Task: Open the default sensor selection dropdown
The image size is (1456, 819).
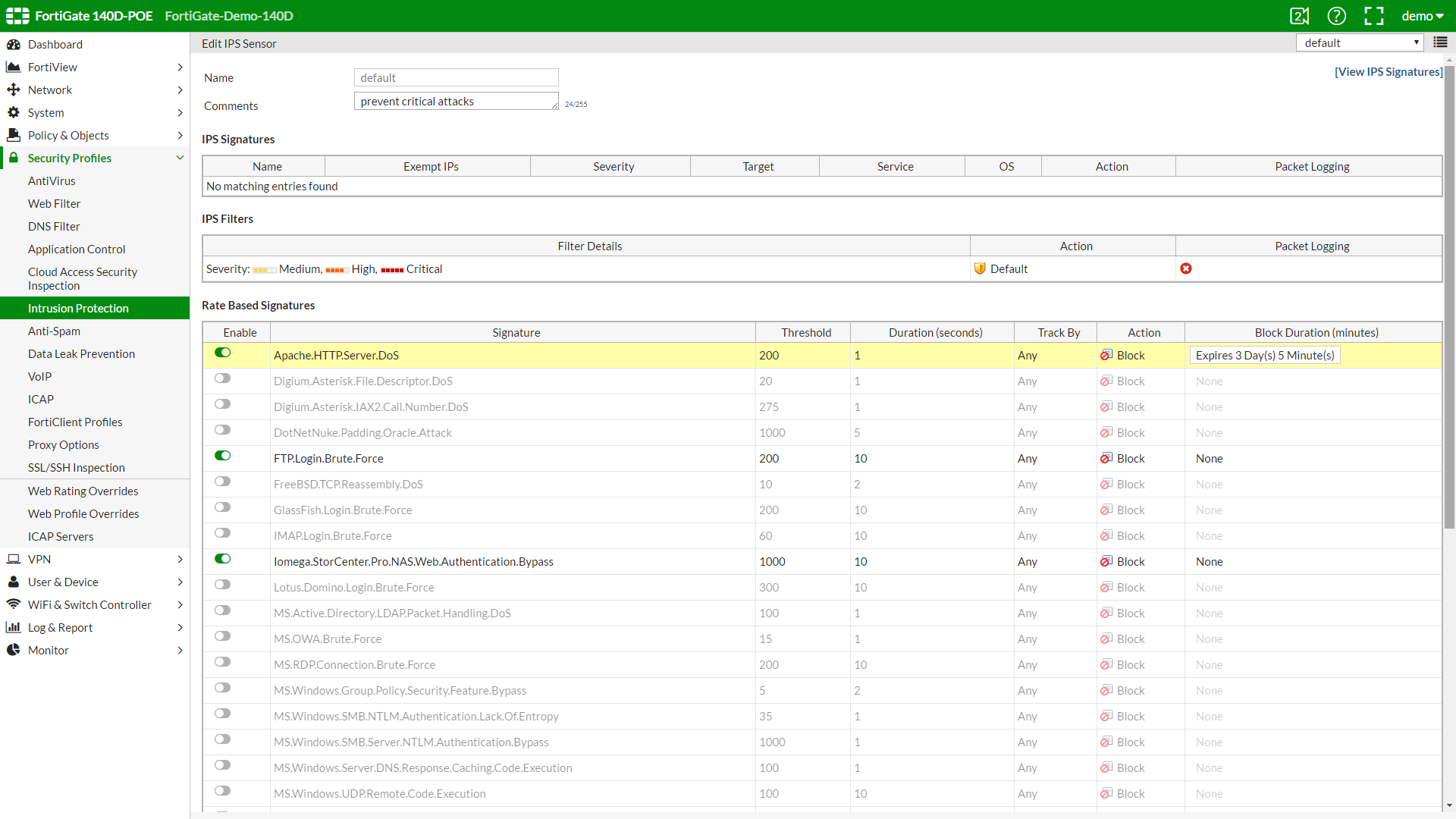Action: click(1360, 43)
